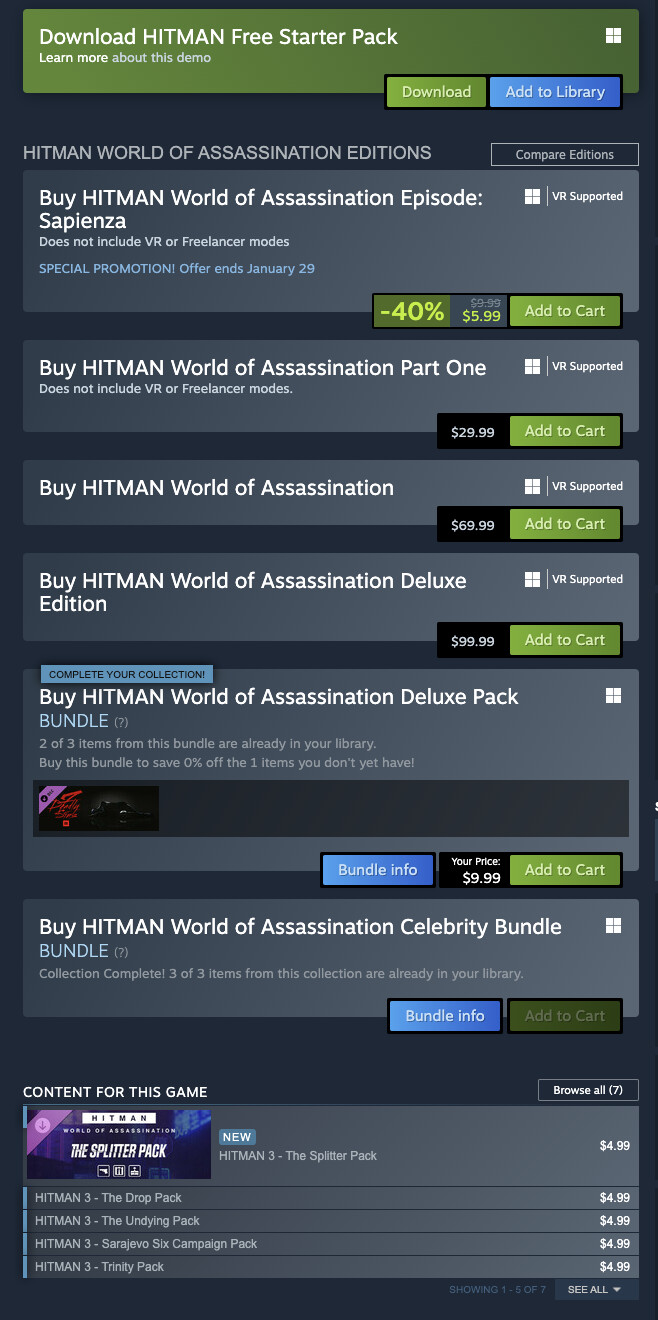
Task: Browse all 7 DLC content items
Action: (588, 1090)
